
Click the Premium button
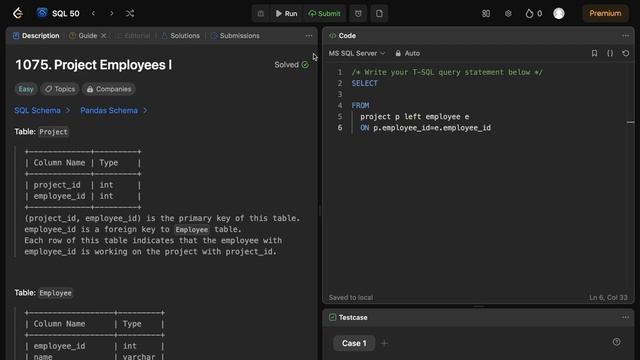tap(605, 13)
